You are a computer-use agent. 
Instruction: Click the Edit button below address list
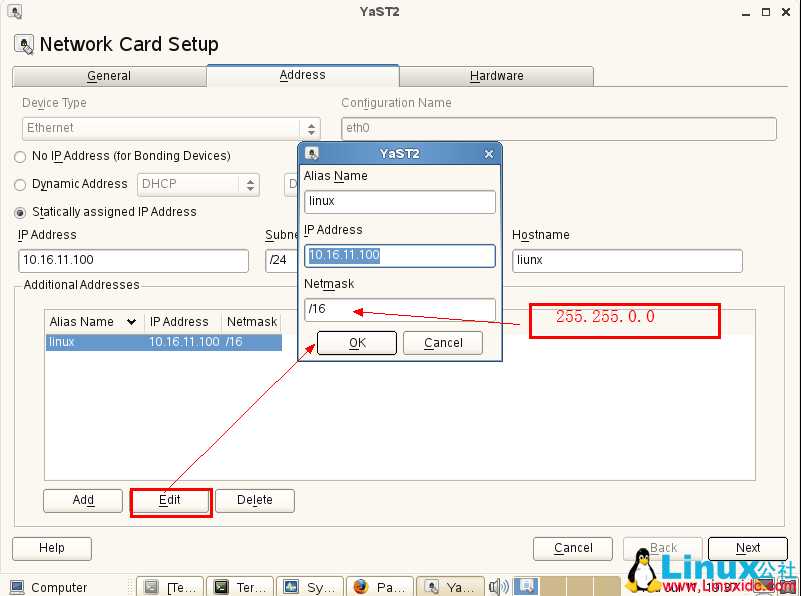[170, 500]
